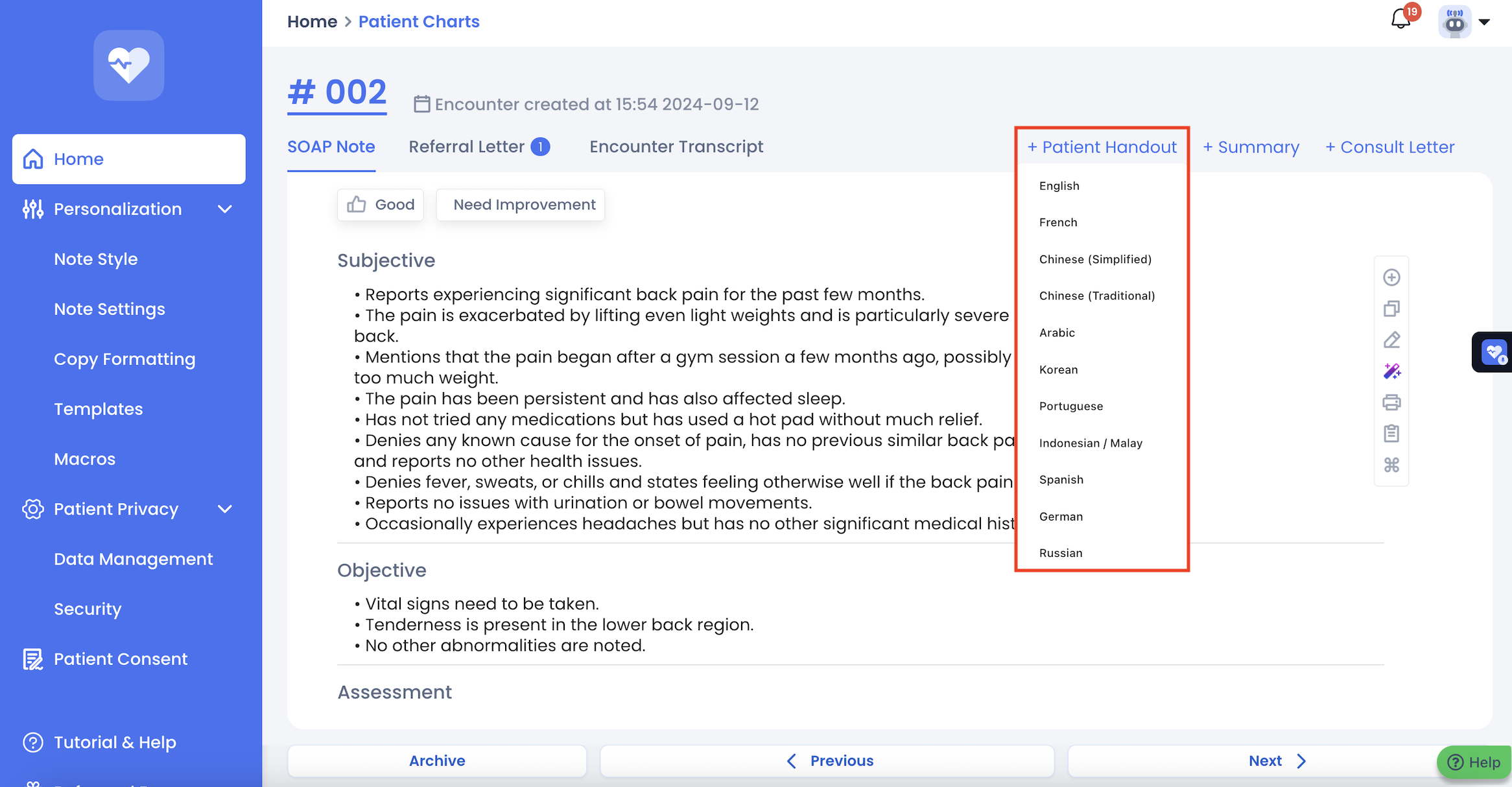Collapse the Personalization sidebar section
1512x787 pixels.
225,209
